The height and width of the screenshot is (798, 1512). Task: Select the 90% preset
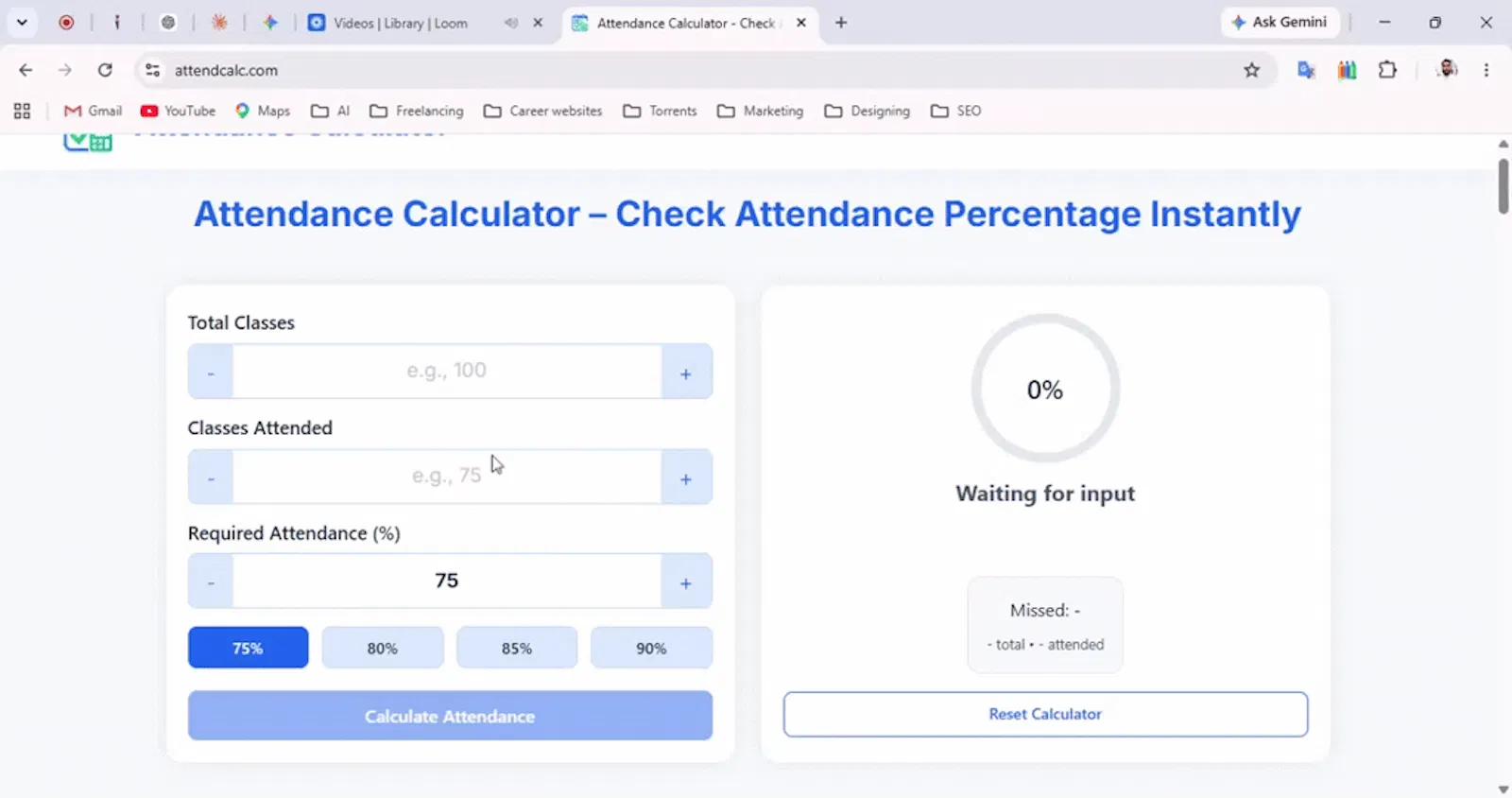pyautogui.click(x=651, y=648)
